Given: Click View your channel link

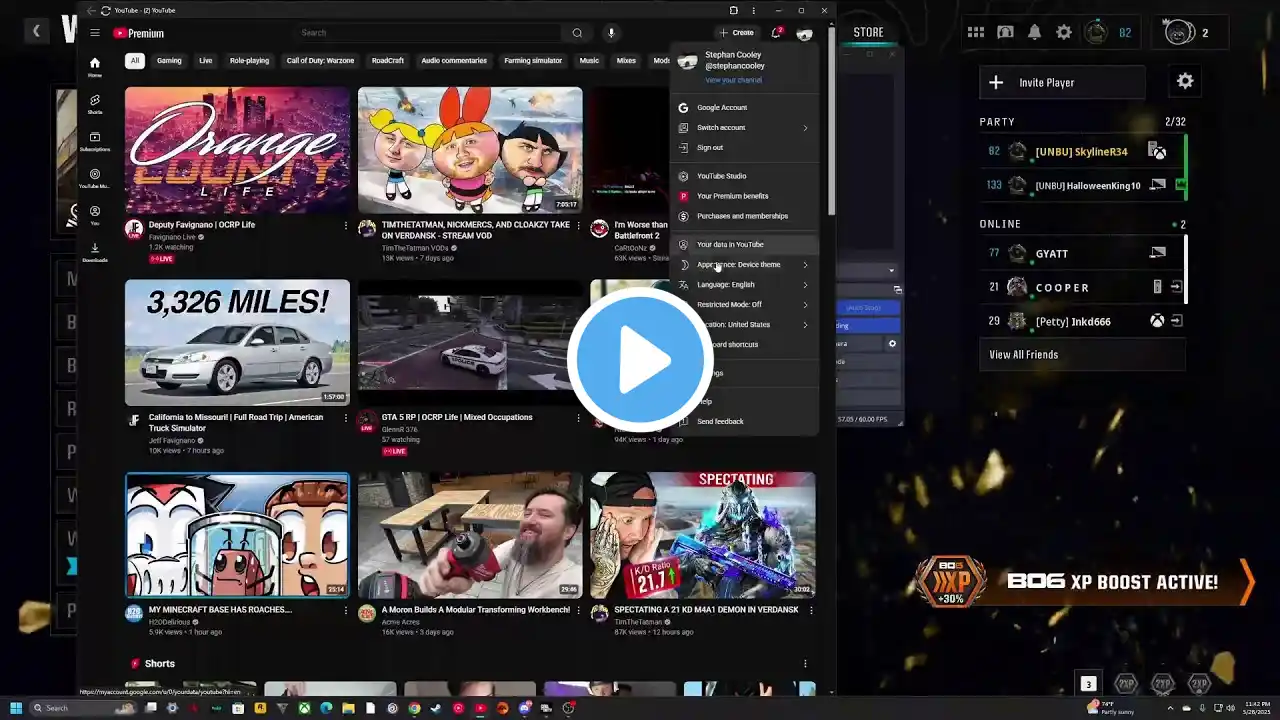Looking at the screenshot, I should pyautogui.click(x=733, y=80).
